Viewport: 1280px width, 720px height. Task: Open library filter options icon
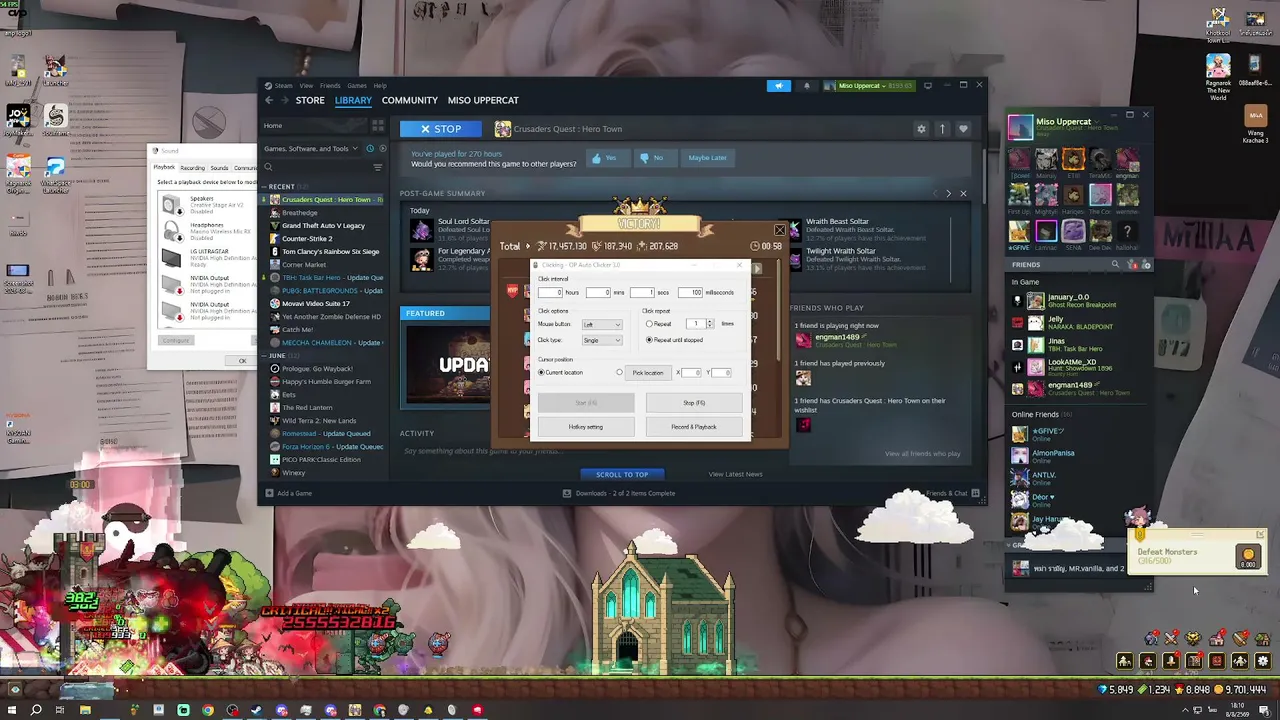378,167
